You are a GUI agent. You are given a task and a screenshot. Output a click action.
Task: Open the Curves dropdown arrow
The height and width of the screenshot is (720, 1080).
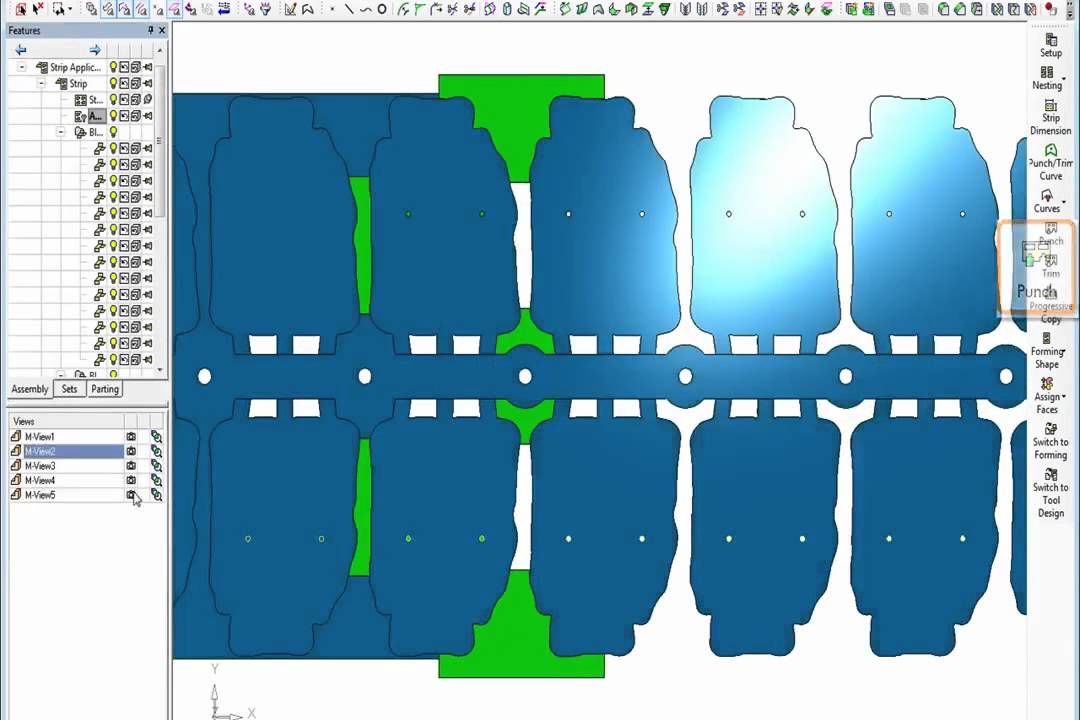1064,202
